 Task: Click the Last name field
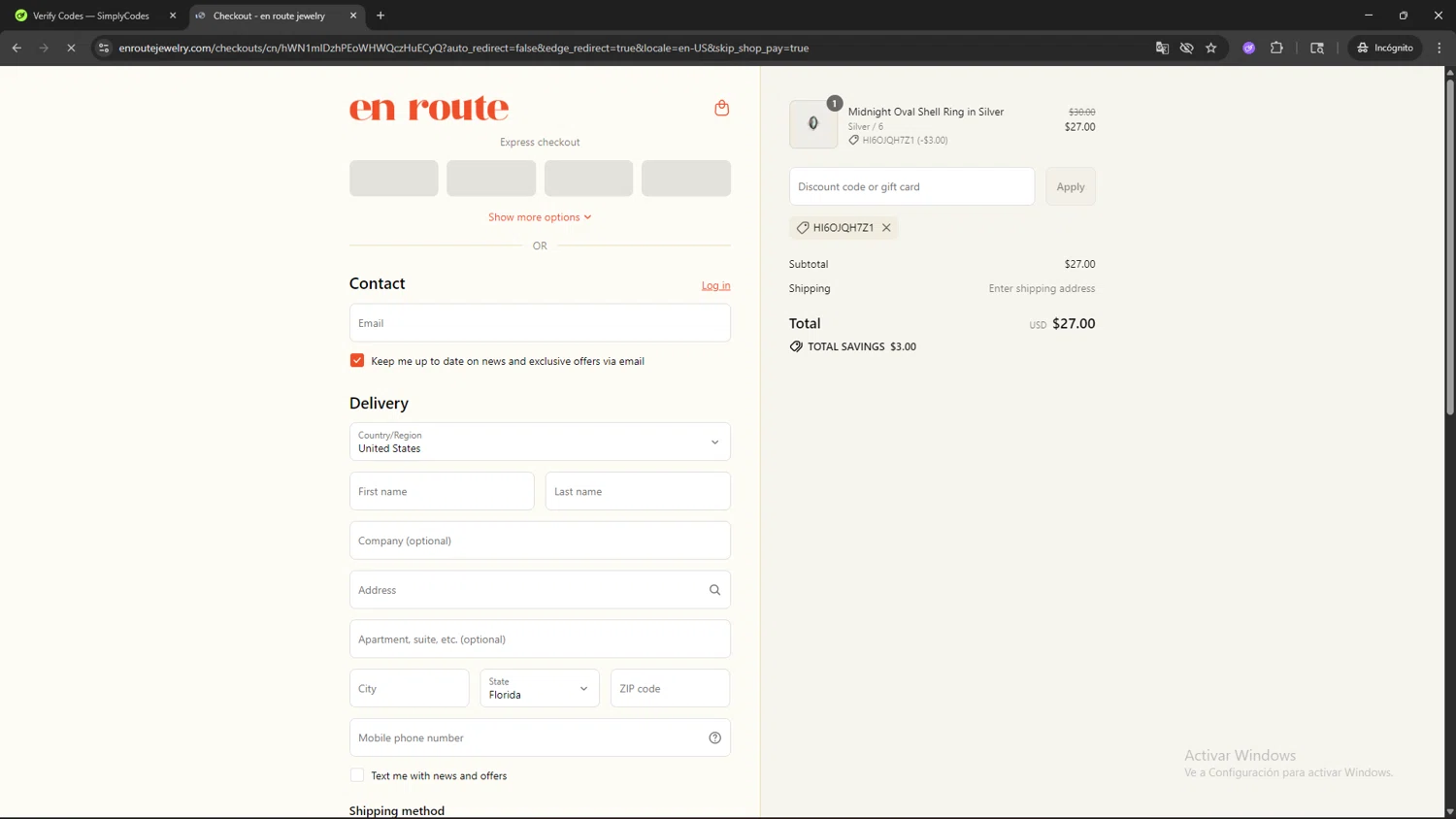click(638, 491)
